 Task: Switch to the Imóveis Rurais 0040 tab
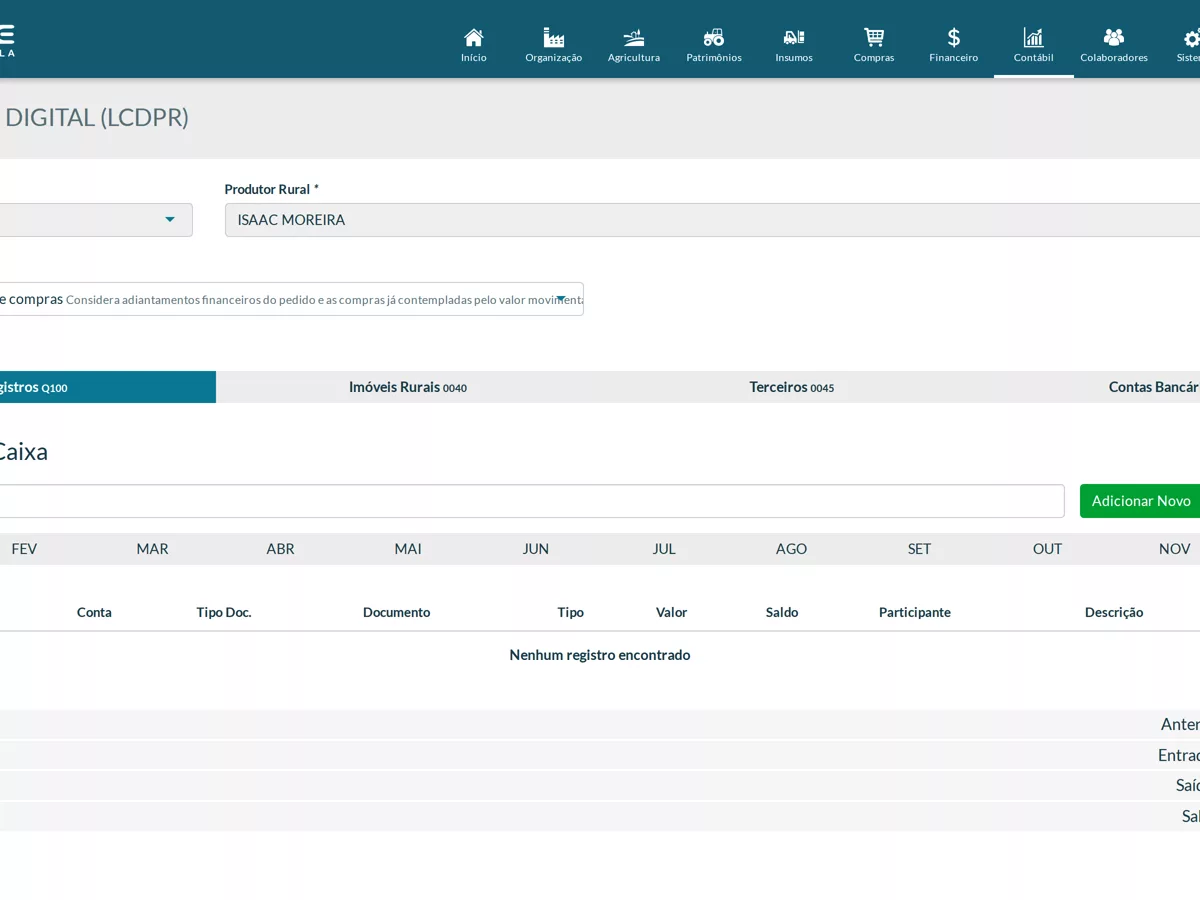[x=408, y=387]
